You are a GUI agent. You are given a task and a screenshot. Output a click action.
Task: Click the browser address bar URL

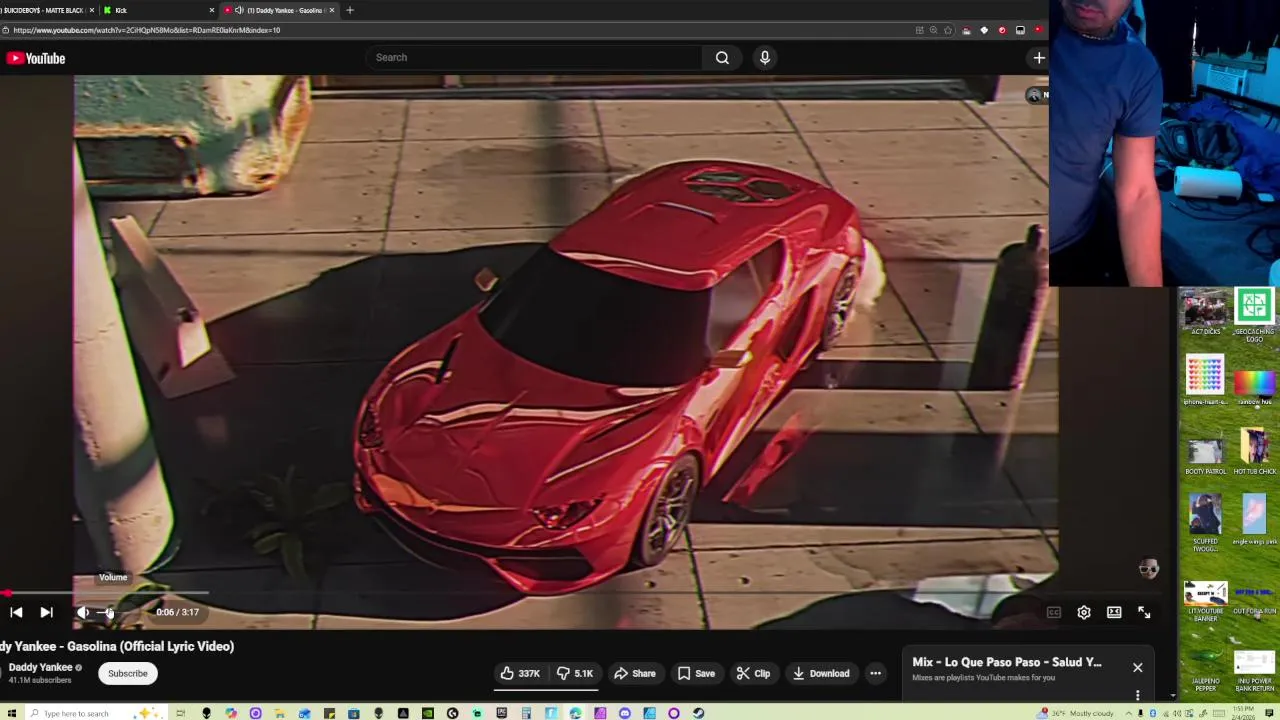tap(146, 30)
